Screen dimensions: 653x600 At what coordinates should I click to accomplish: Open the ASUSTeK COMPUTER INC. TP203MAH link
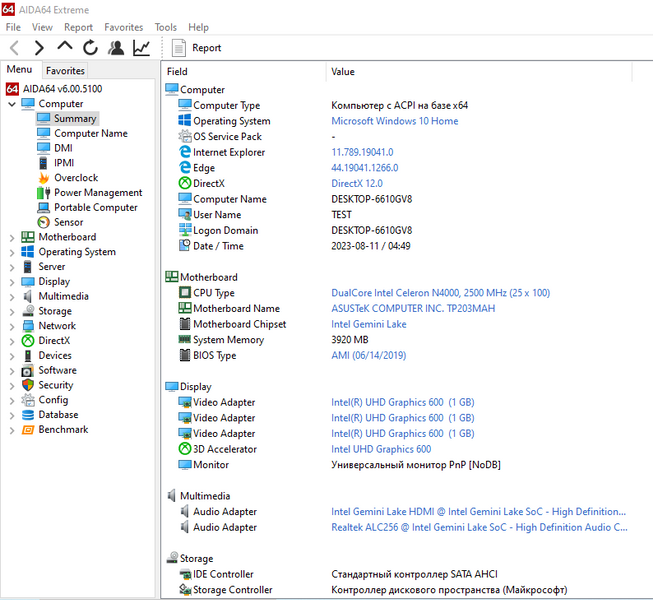(413, 309)
